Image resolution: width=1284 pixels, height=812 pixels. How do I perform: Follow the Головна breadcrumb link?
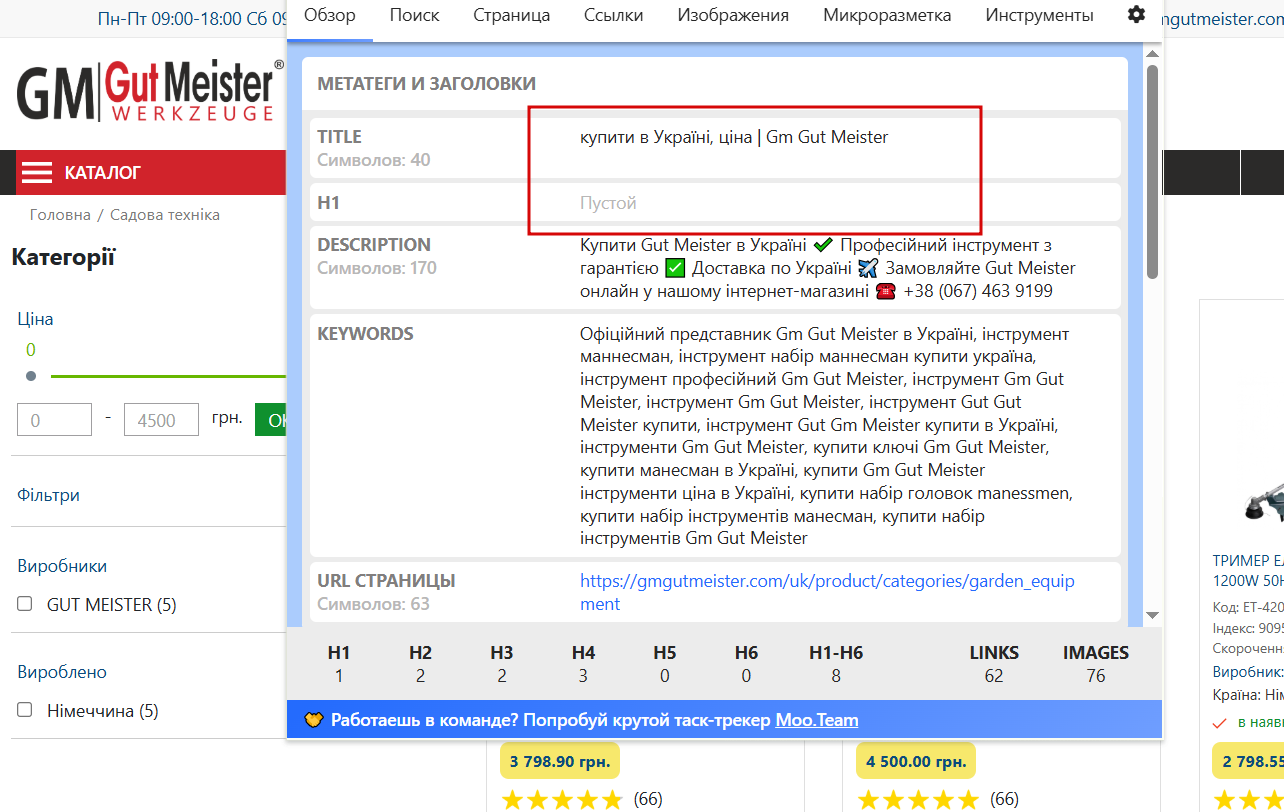pos(60,215)
